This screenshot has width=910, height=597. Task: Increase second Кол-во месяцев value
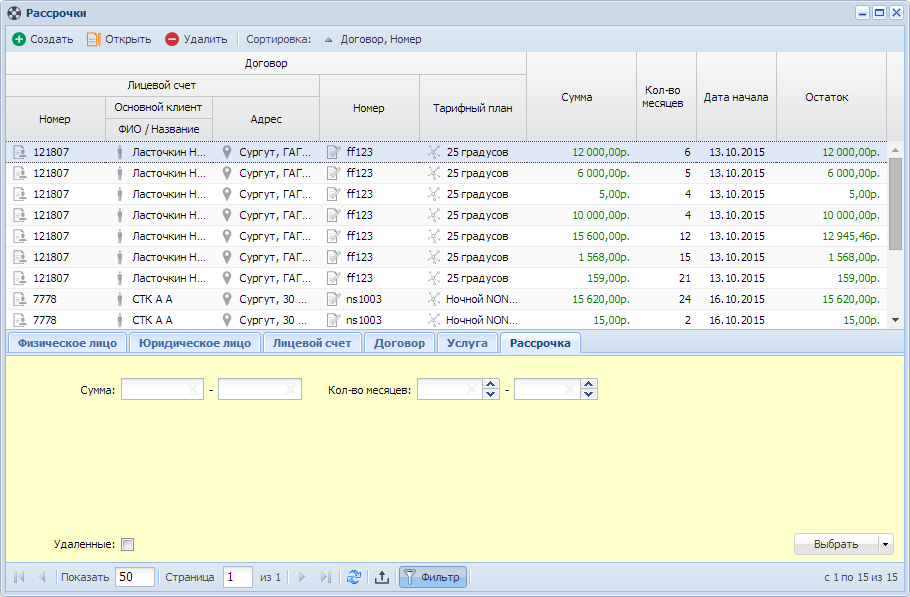pyautogui.click(x=588, y=384)
